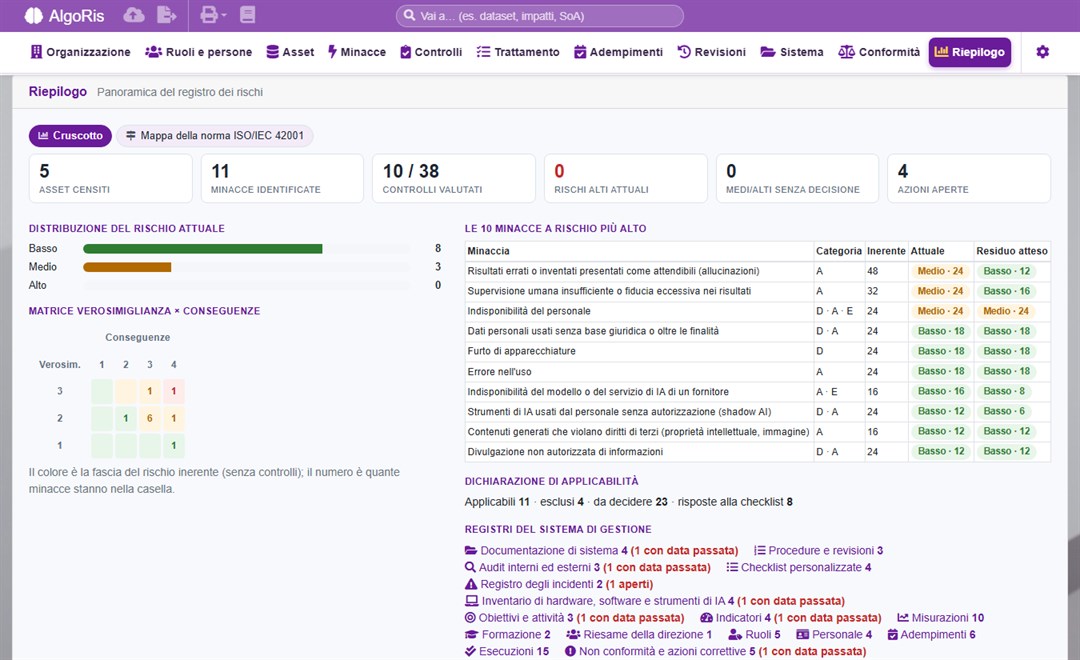Click the orange Medio risk bar

127,267
